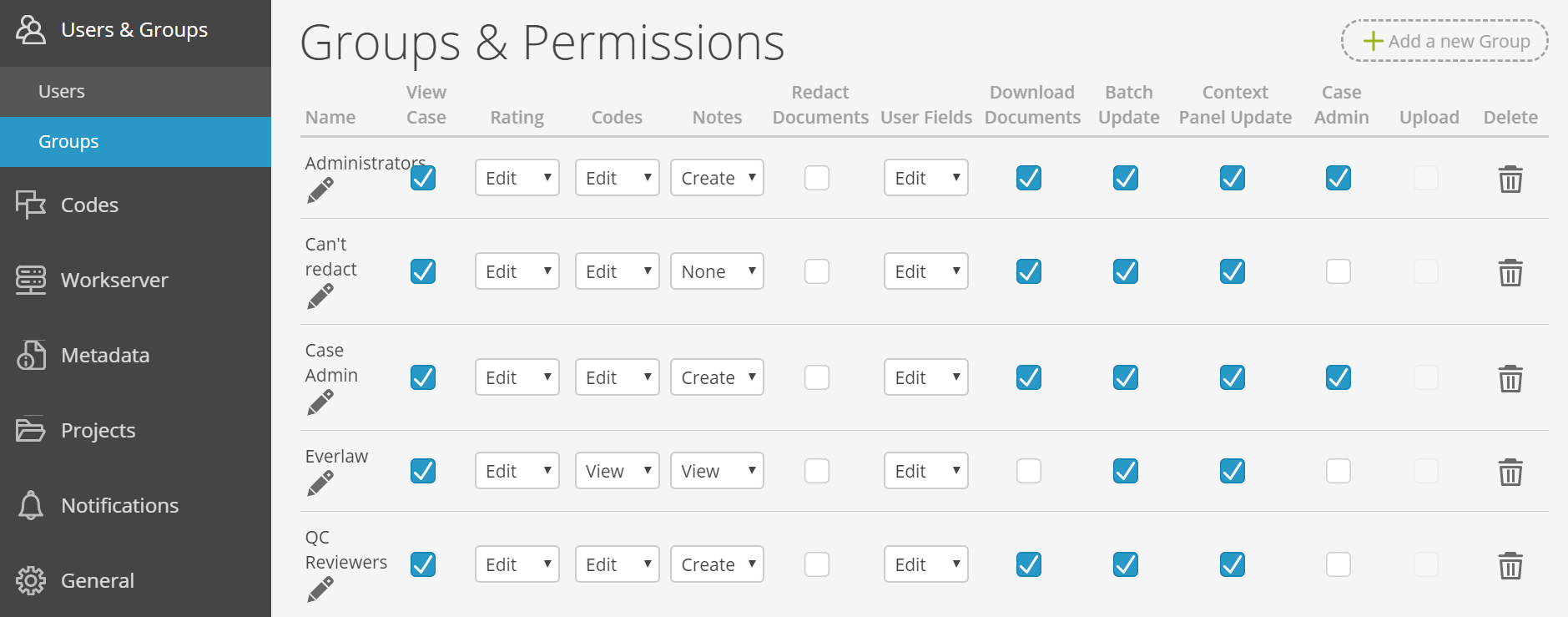Toggle View Case for Administrators

pos(423,178)
